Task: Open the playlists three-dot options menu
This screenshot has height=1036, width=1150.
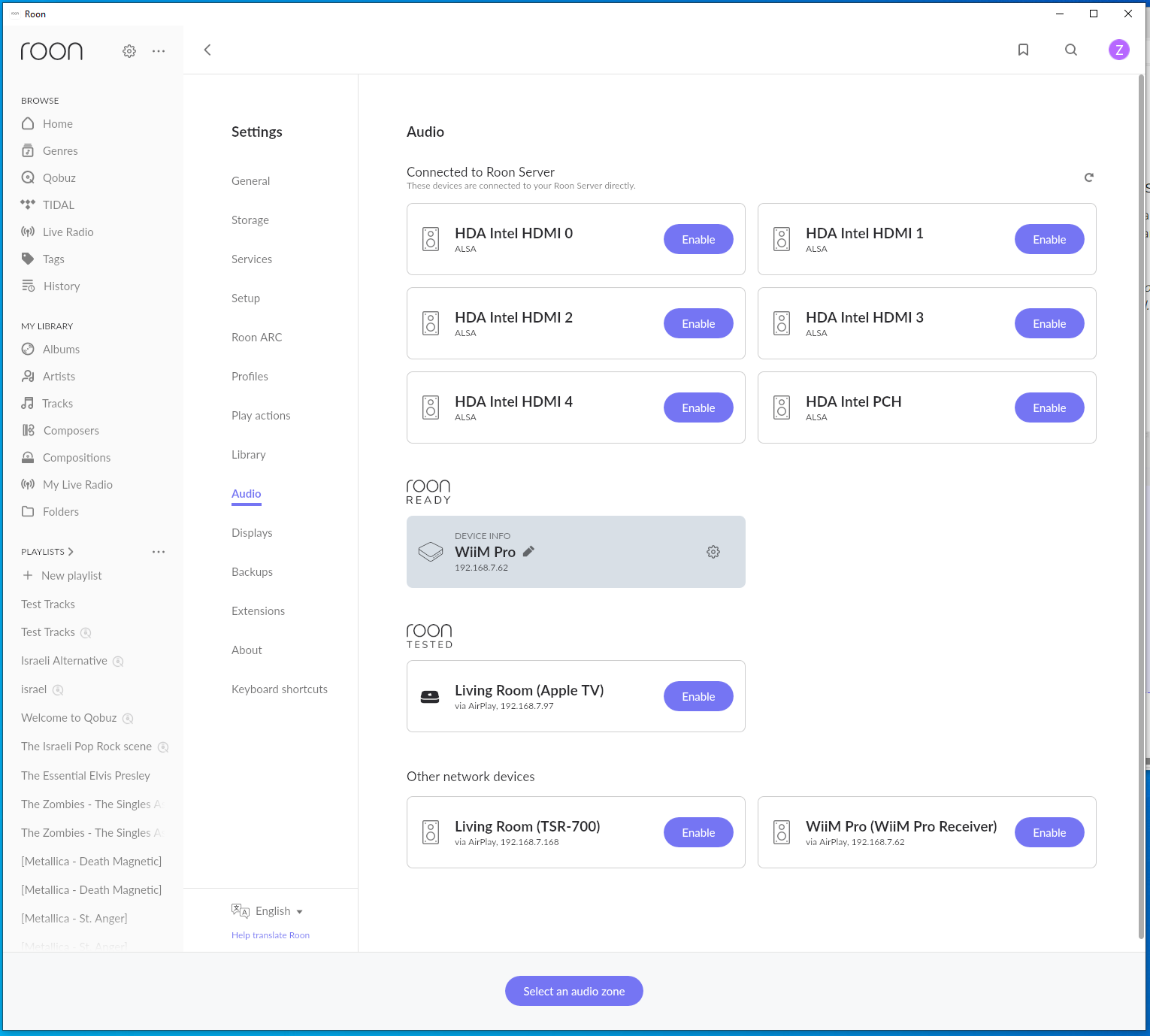Action: tap(159, 552)
